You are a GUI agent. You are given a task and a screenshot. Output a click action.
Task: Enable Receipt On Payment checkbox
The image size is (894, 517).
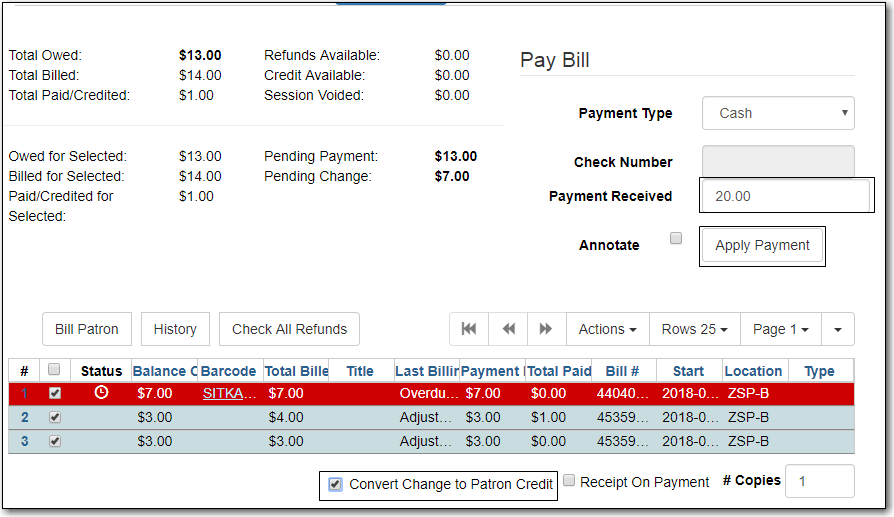(x=569, y=480)
